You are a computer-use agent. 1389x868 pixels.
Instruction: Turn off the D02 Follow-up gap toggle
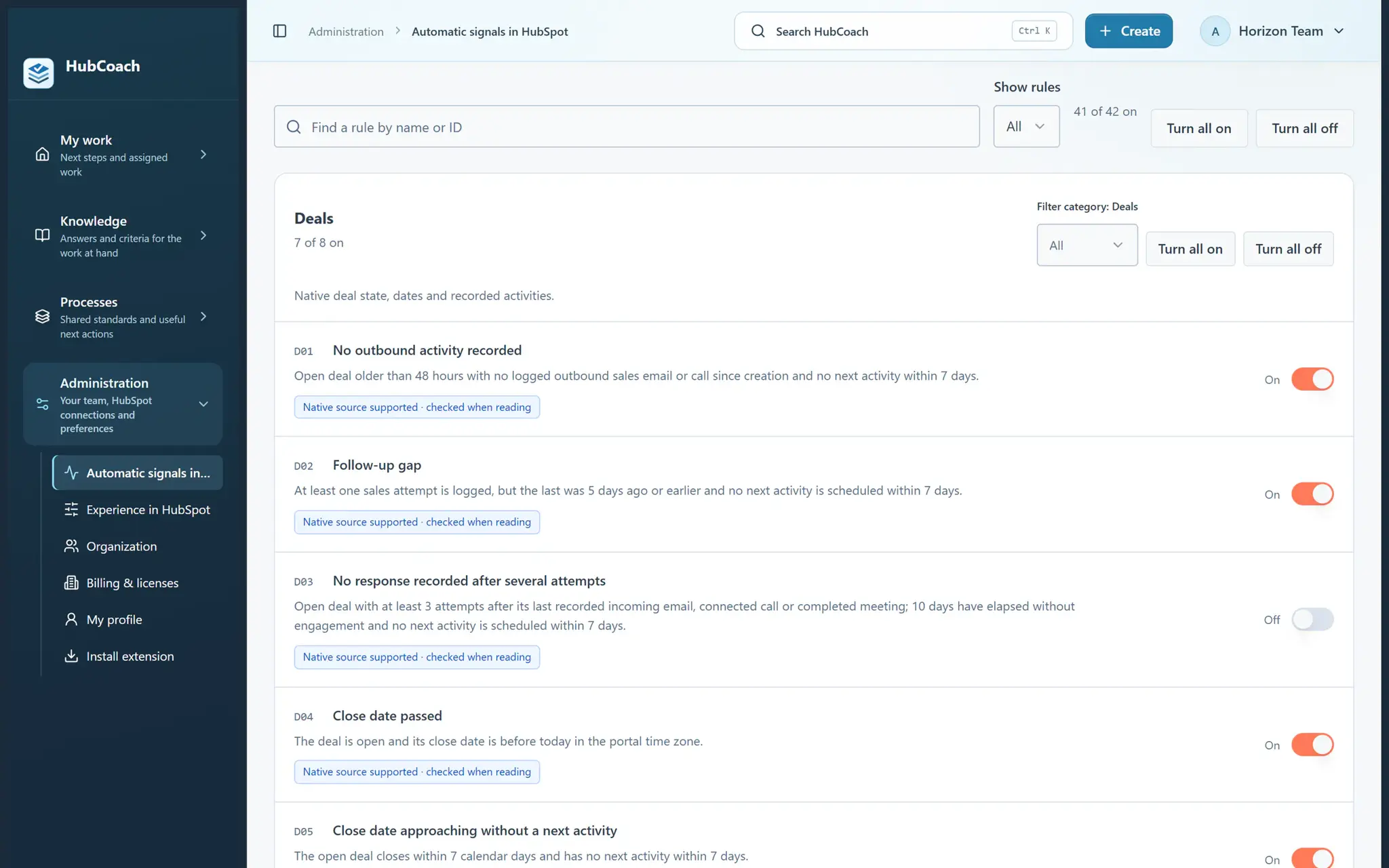tap(1312, 494)
